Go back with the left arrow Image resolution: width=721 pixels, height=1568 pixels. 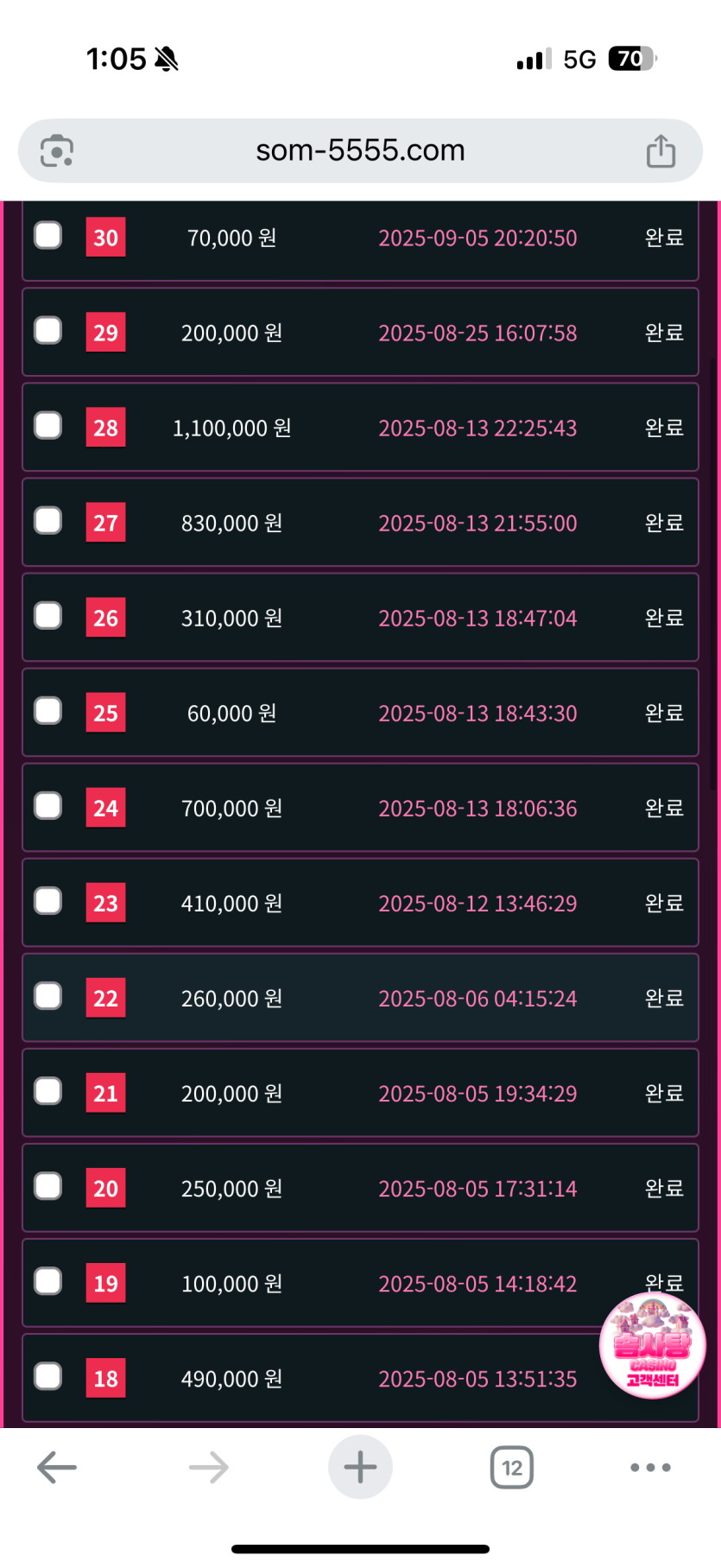pyautogui.click(x=58, y=1467)
